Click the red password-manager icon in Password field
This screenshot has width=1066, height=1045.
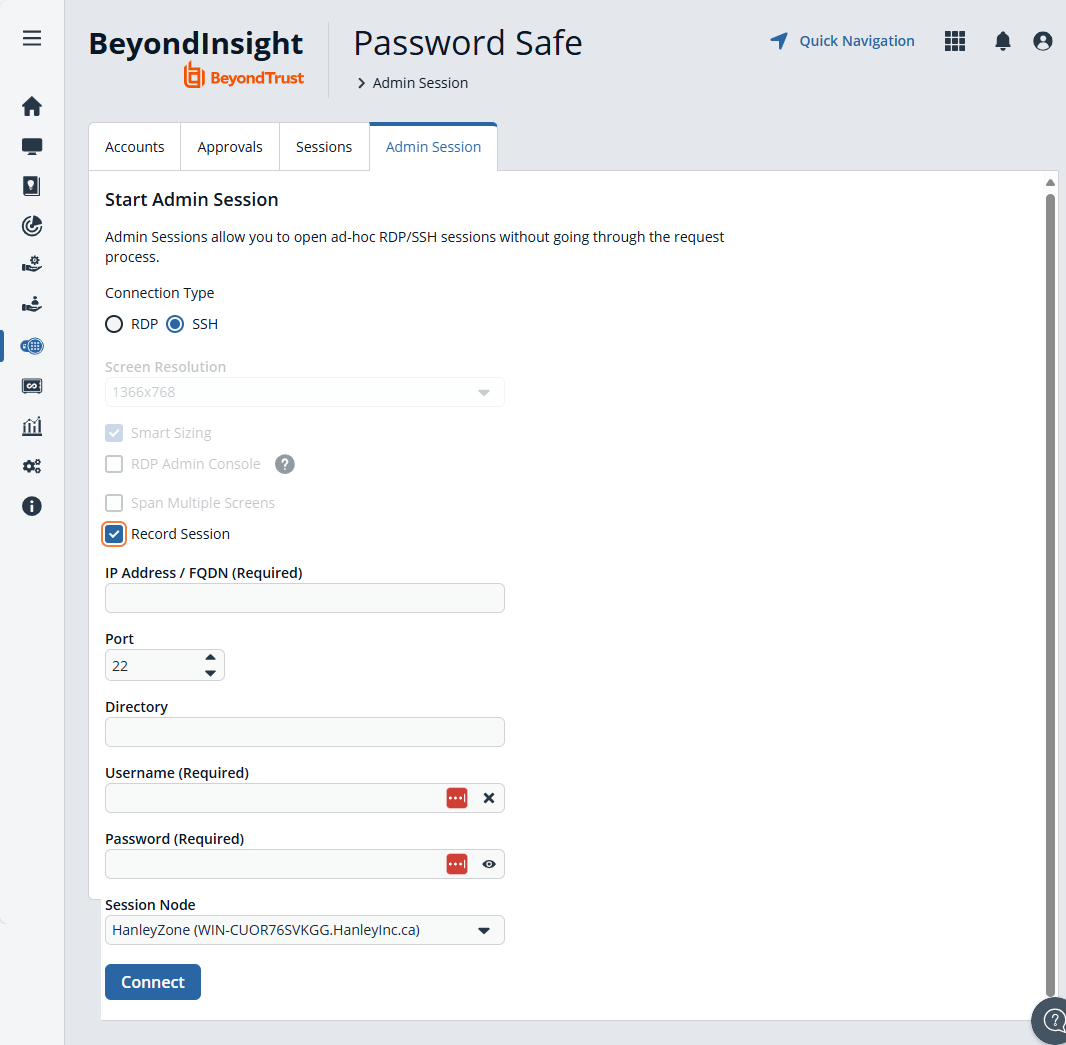(x=457, y=864)
